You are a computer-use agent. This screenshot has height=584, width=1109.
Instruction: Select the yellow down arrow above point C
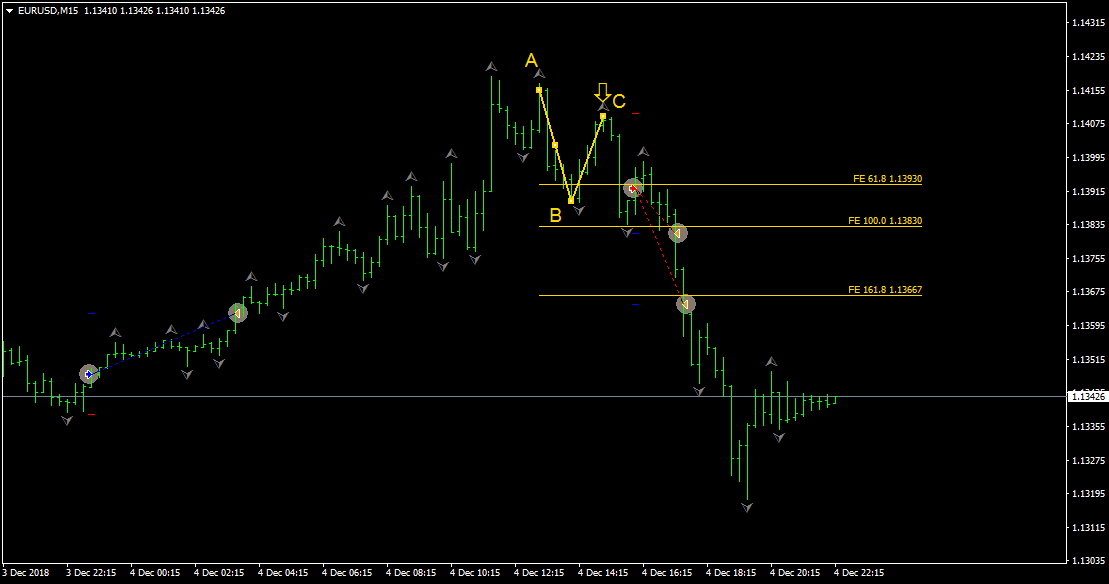(x=602, y=92)
